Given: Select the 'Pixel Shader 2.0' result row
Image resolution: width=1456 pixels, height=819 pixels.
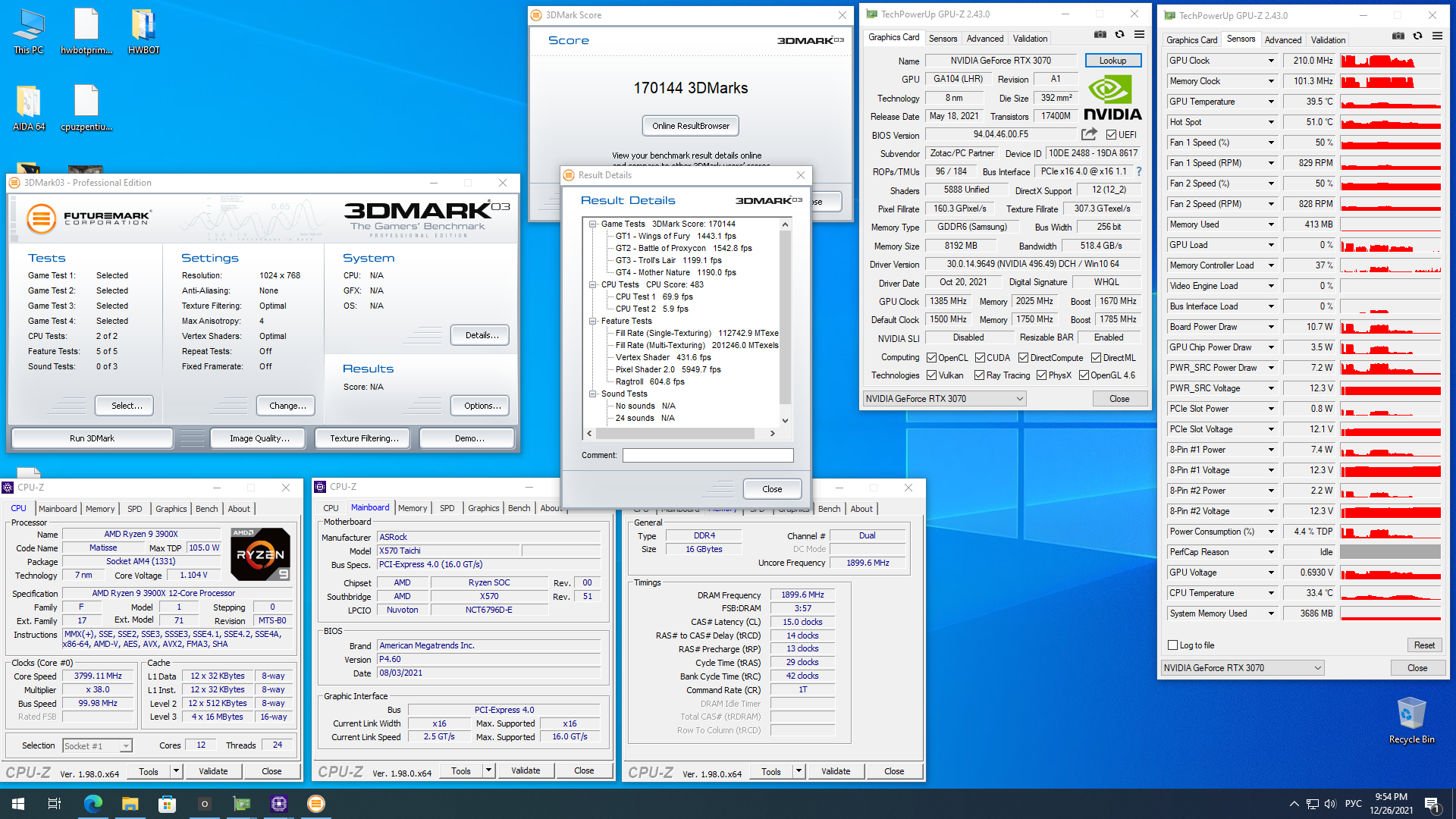Looking at the screenshot, I should [668, 369].
